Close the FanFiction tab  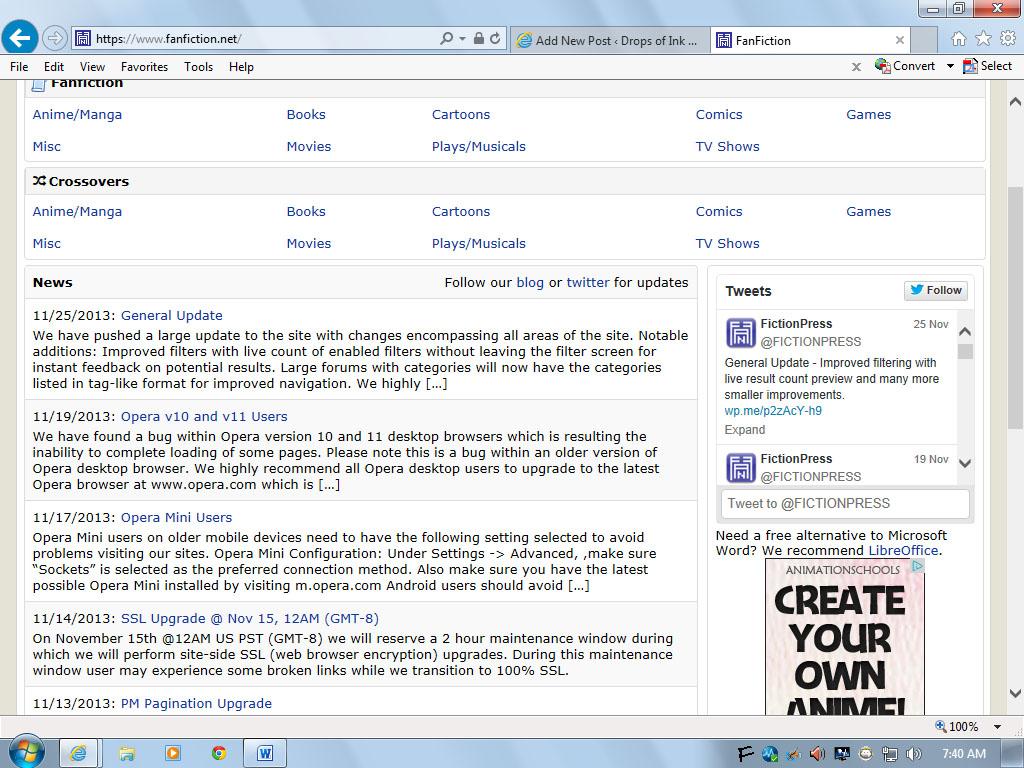coord(899,40)
